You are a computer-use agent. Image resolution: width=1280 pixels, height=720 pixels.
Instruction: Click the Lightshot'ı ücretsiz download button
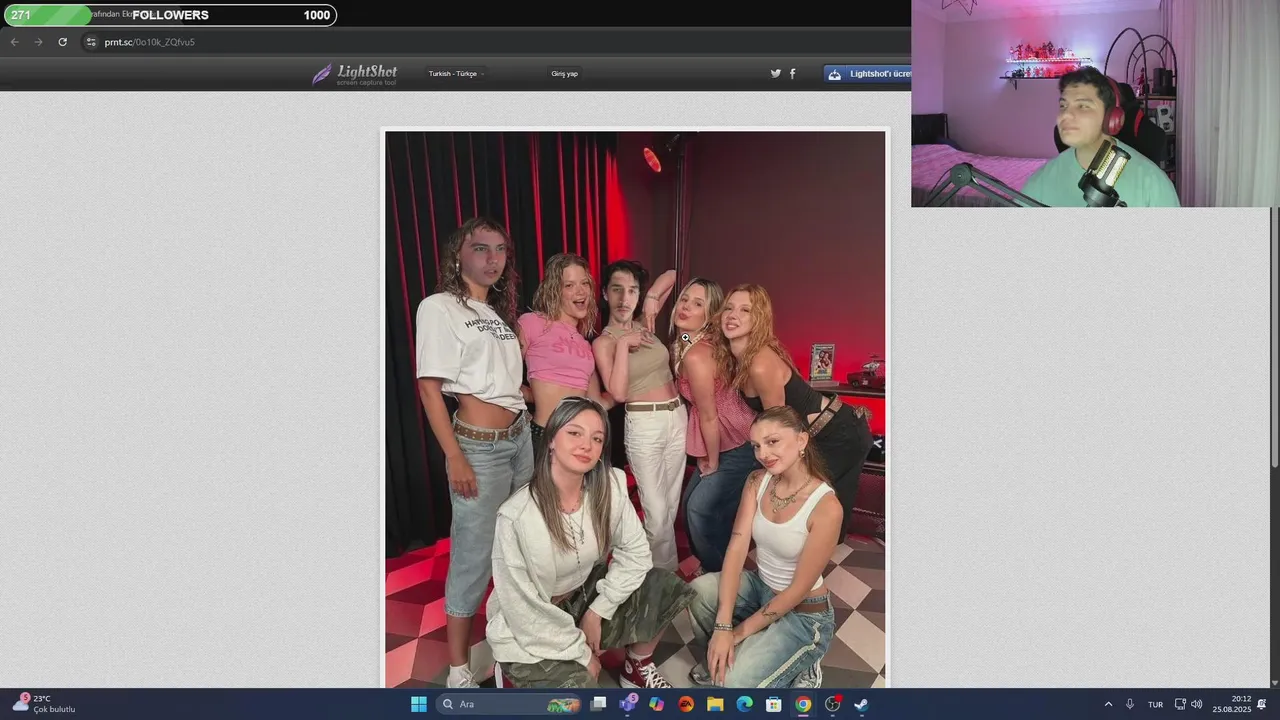[868, 74]
